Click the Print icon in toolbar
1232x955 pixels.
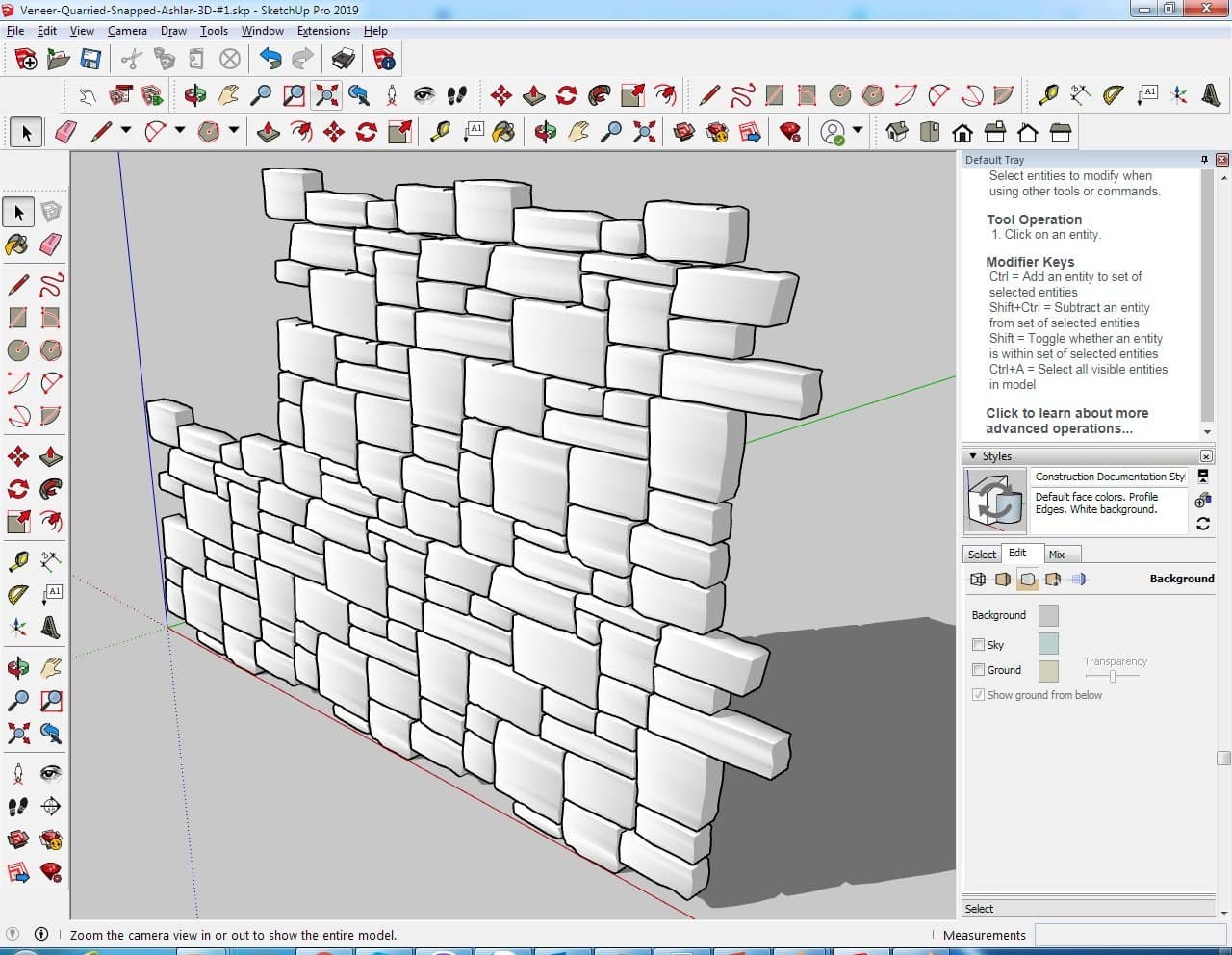pyautogui.click(x=344, y=60)
